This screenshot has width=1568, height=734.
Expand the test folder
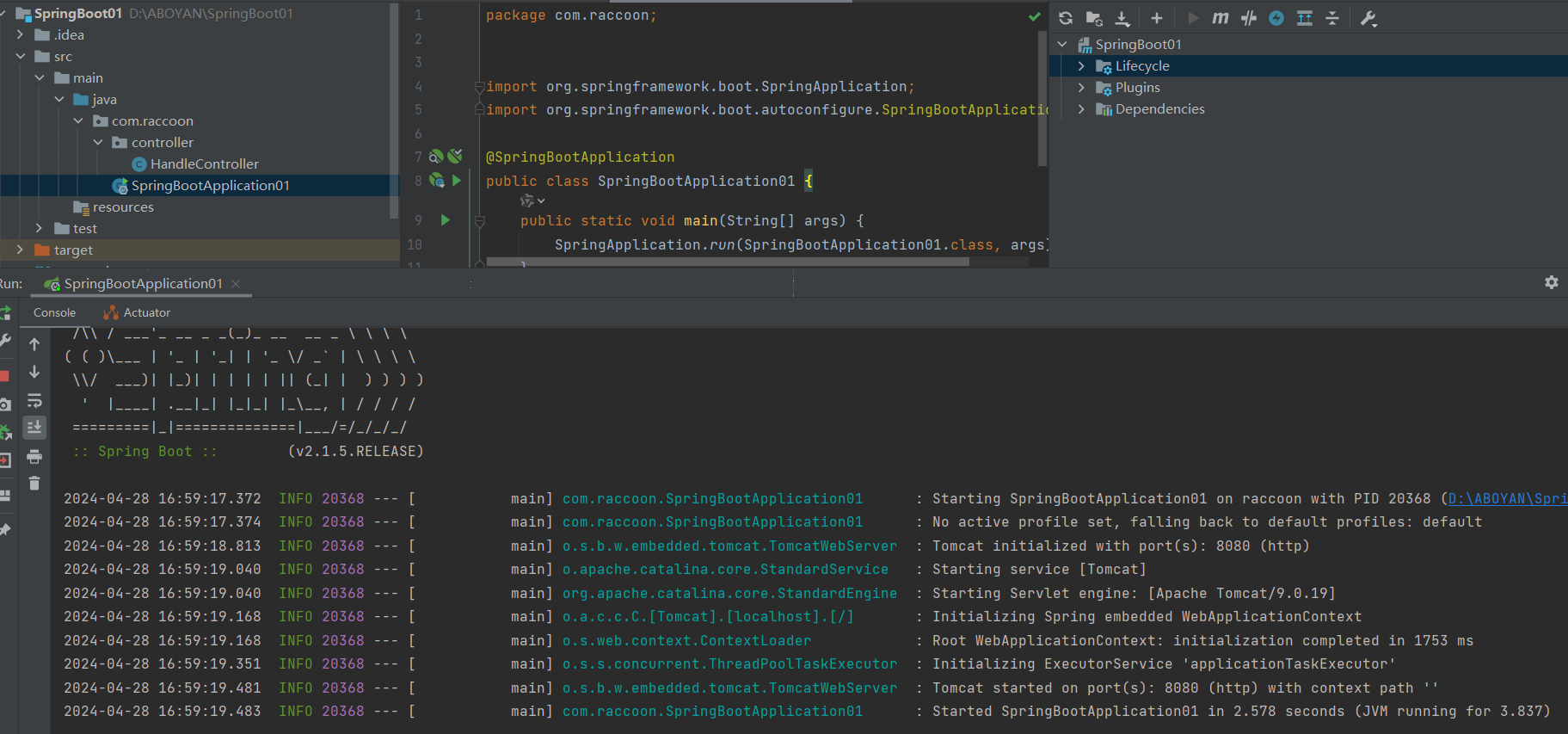(40, 229)
